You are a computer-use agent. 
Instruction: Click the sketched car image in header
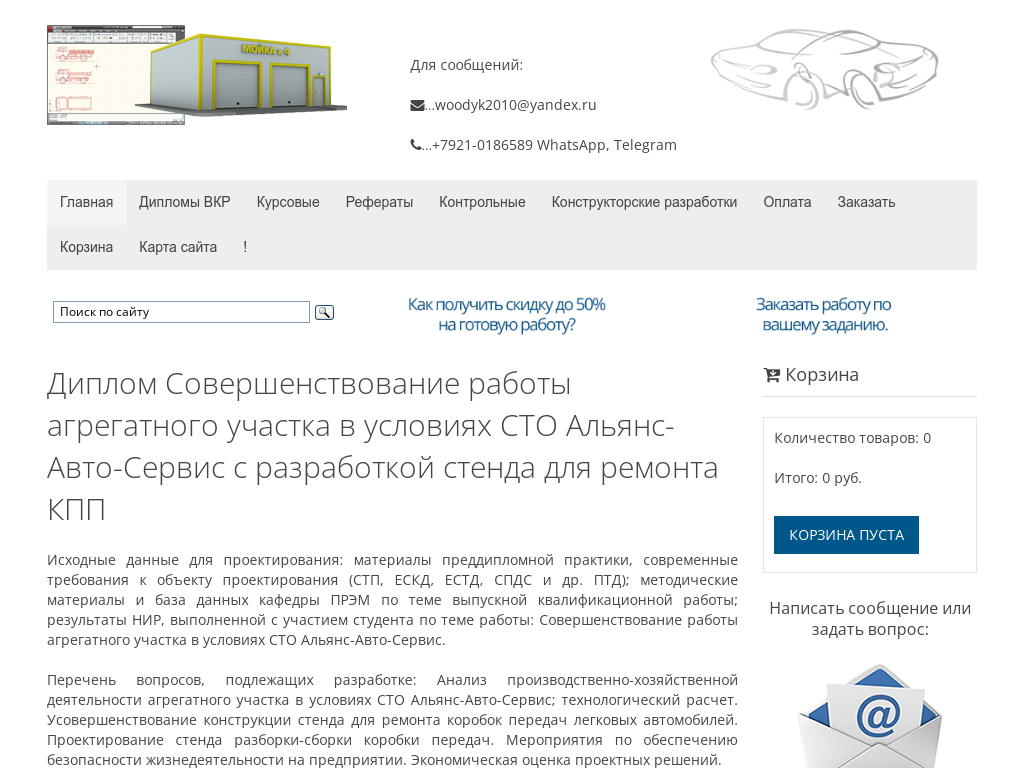[x=824, y=69]
